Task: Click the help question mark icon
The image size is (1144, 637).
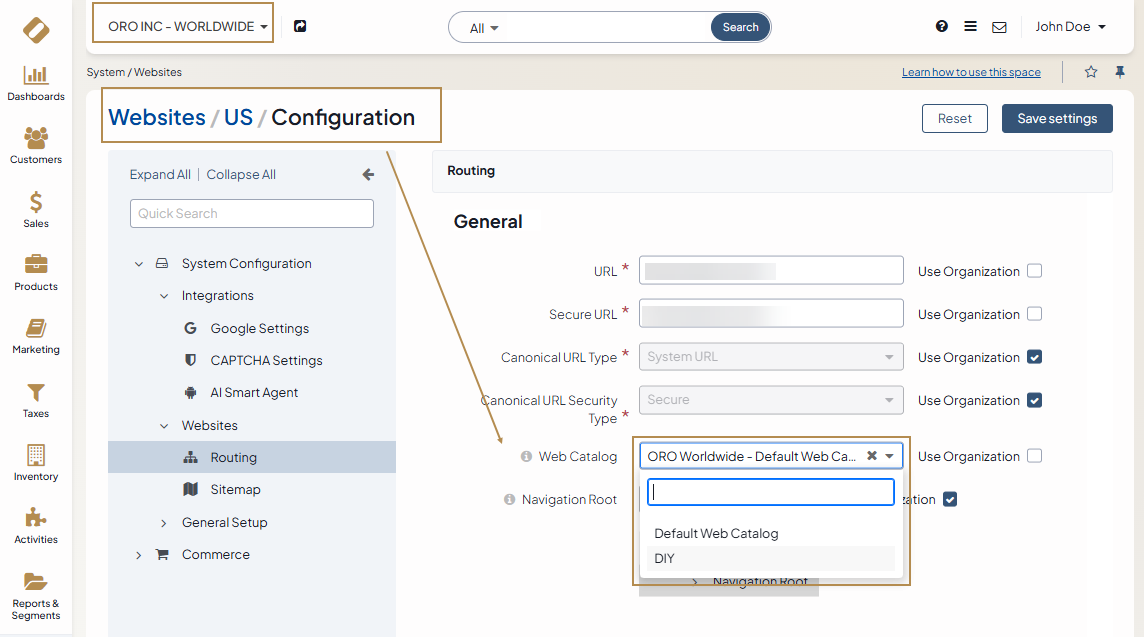Action: tap(942, 27)
